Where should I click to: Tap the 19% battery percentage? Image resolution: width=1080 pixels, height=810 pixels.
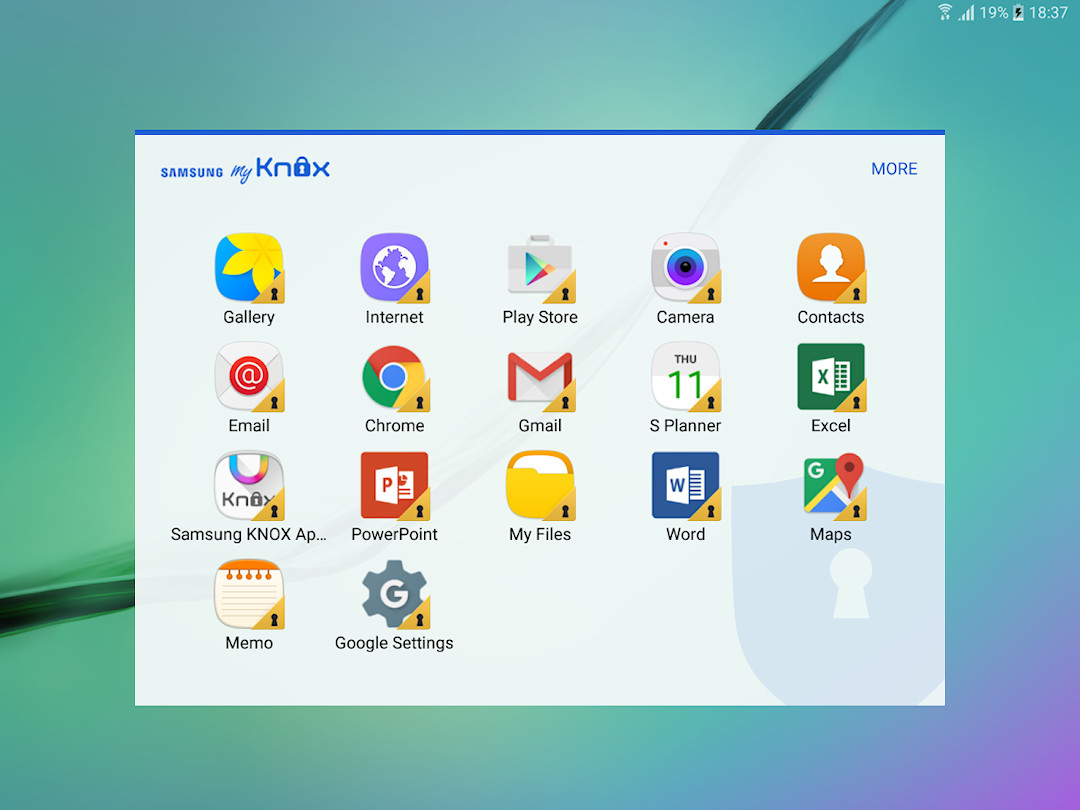[x=994, y=12]
